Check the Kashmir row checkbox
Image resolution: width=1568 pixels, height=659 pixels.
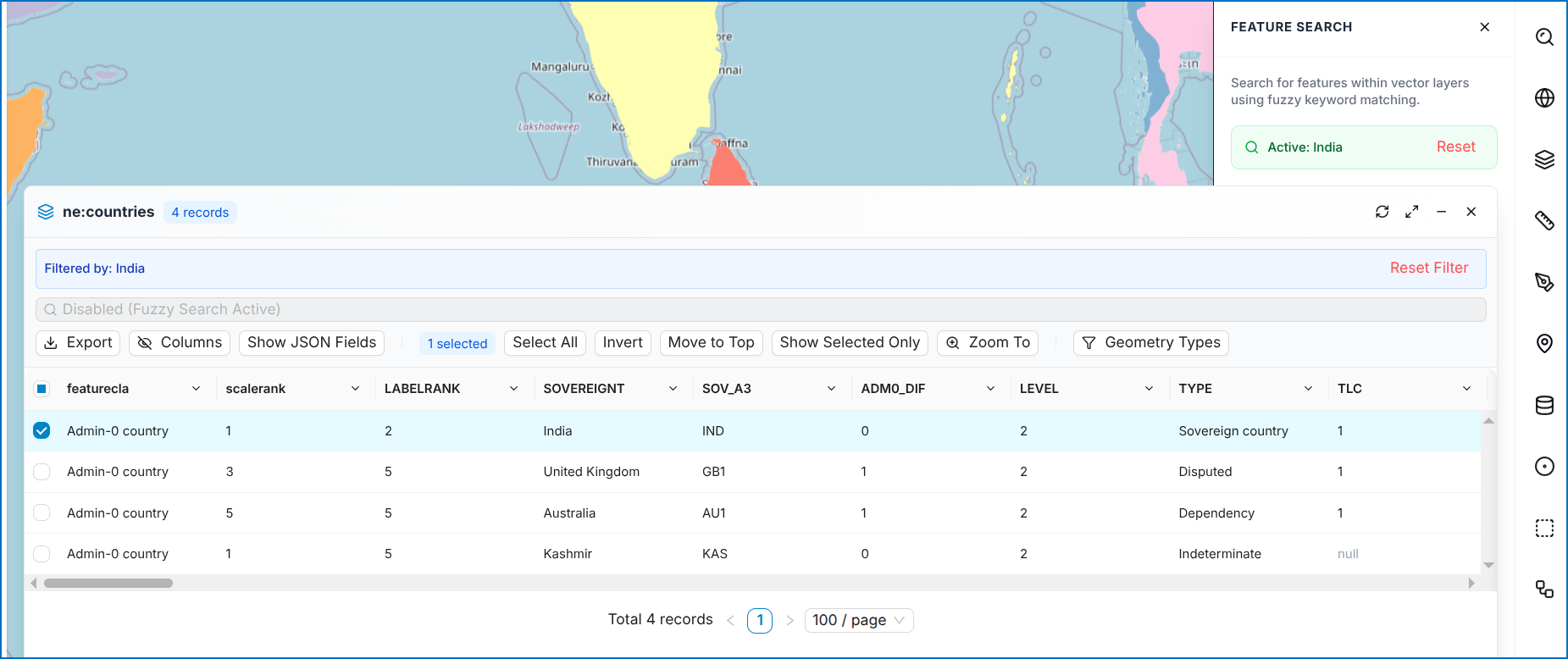[x=42, y=554]
